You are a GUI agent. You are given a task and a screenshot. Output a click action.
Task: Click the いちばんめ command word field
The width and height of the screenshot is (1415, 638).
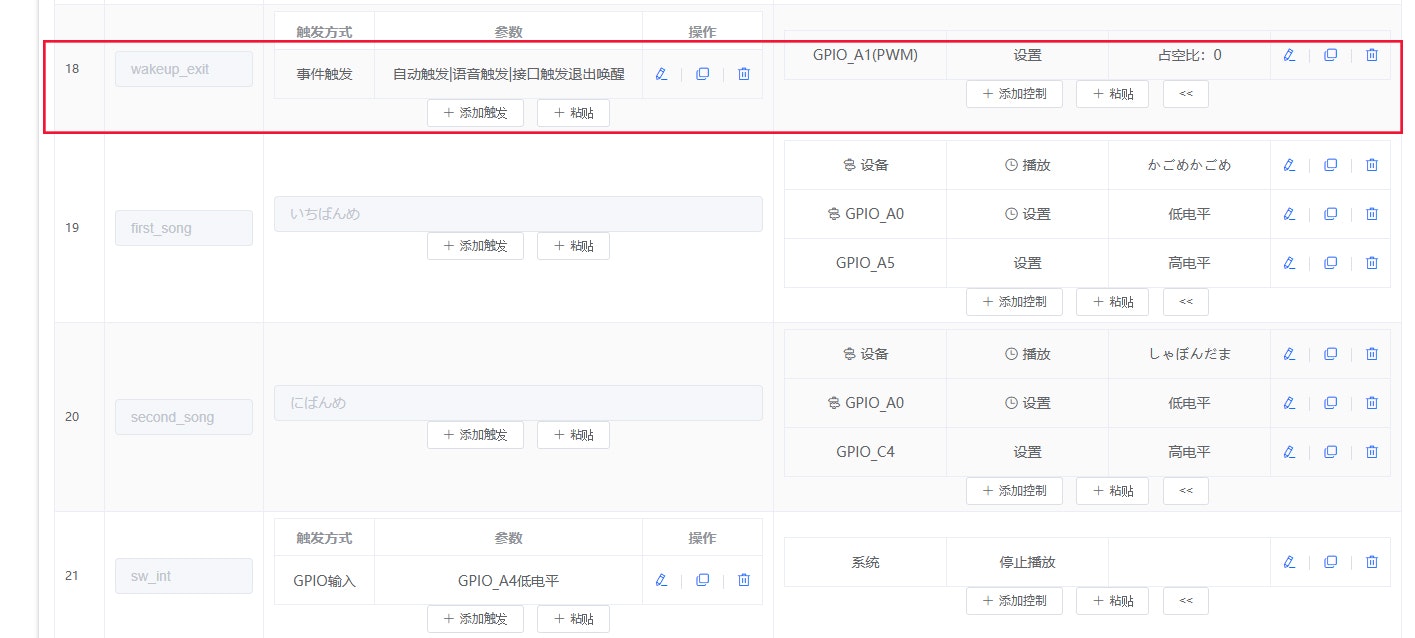tap(518, 214)
